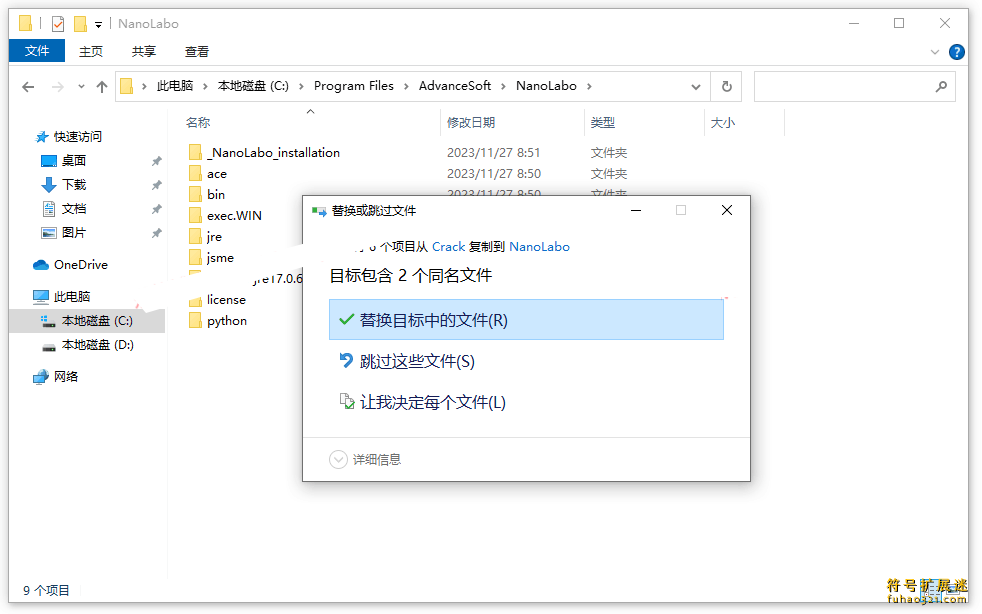Image resolution: width=982 pixels, height=614 pixels.
Task: Select the 下载 download arrow icon
Action: pos(49,185)
